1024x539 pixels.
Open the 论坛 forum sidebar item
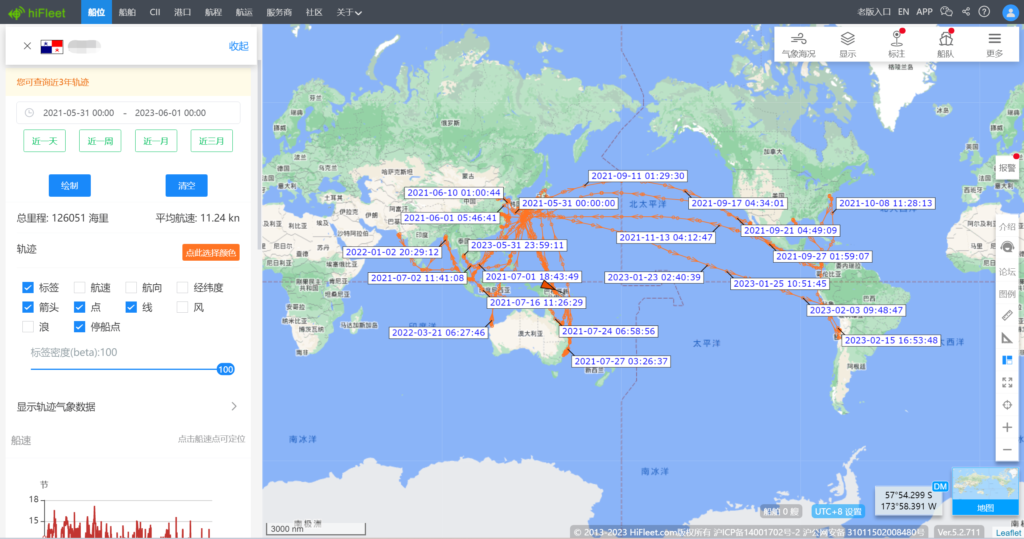point(1007,272)
